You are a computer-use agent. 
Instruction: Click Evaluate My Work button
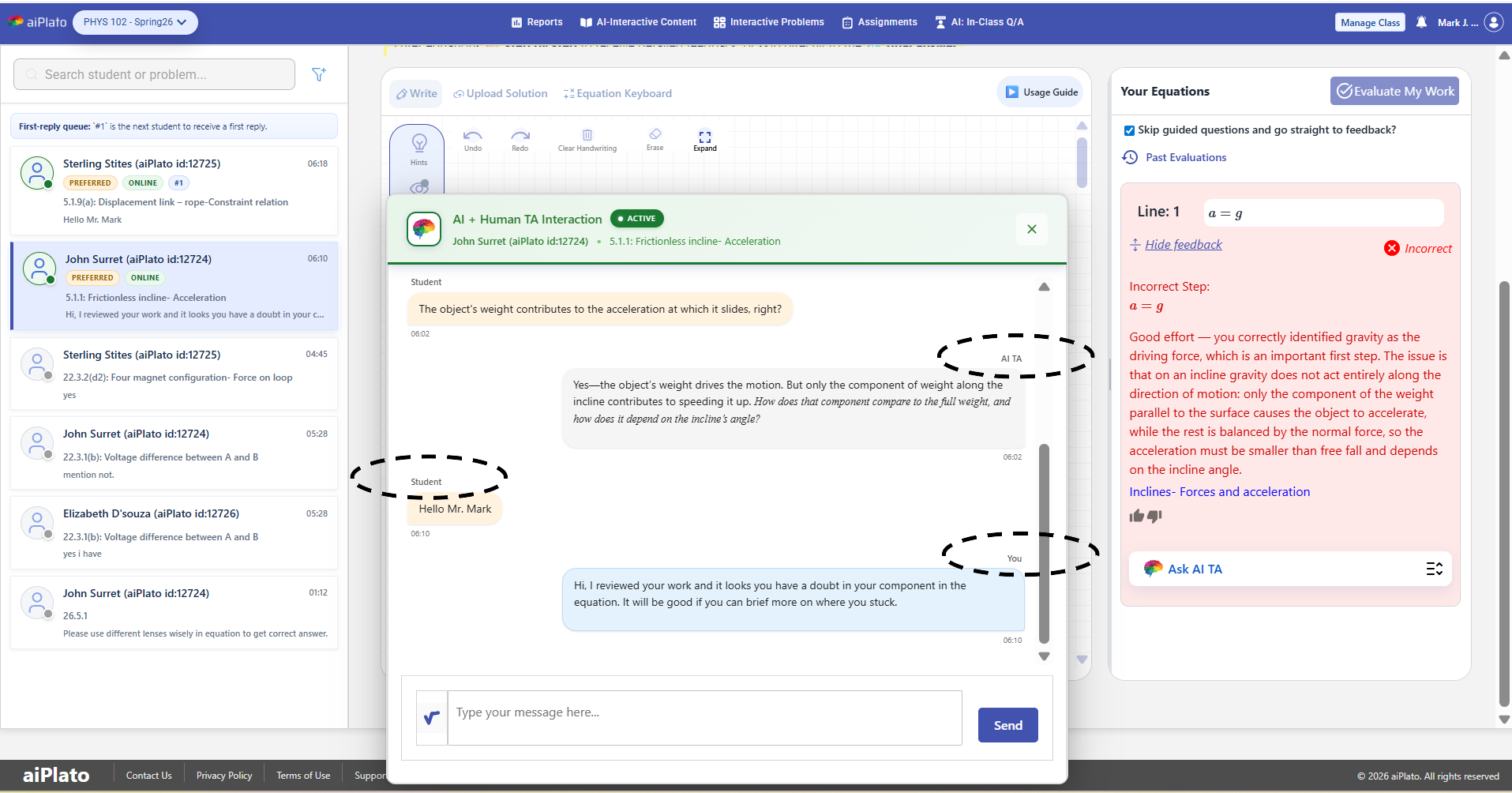point(1394,91)
